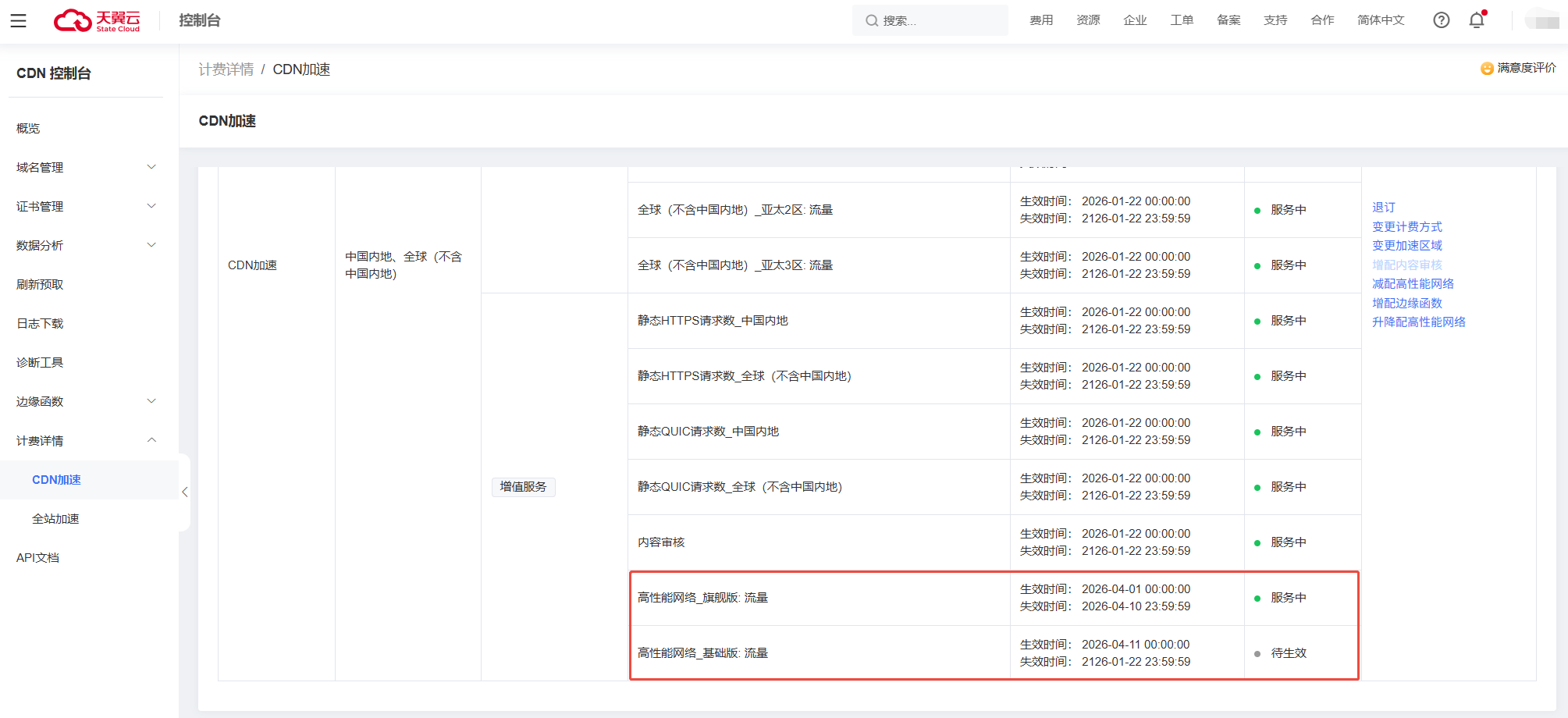Open the hamburger navigation menu
This screenshot has height=718, width=1568.
[19, 21]
